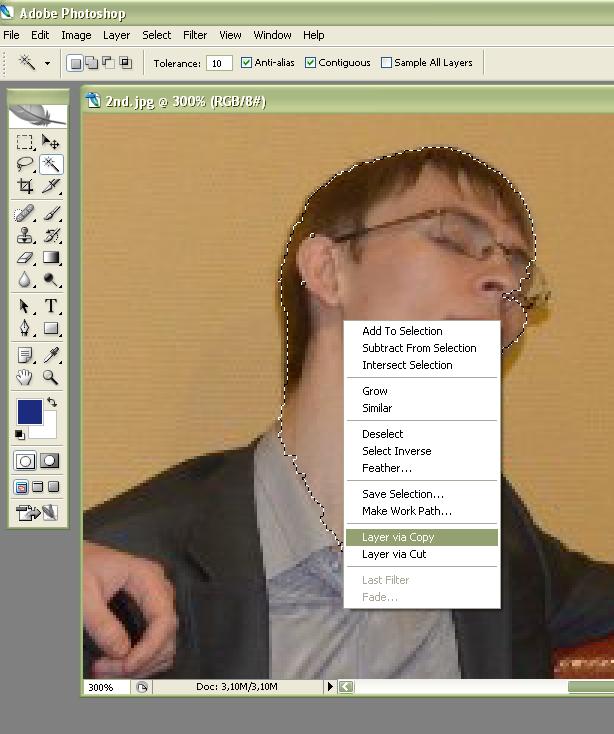Open the Window menu

click(272, 35)
